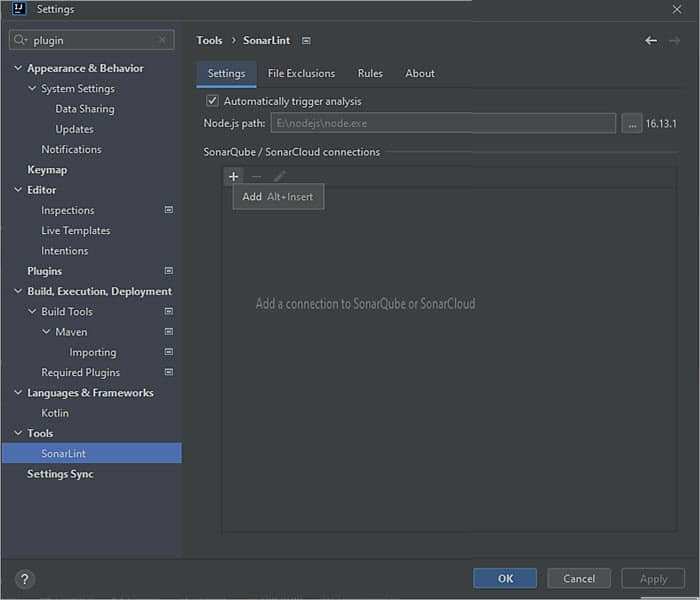Click the Apply button
The height and width of the screenshot is (600, 700).
pos(653,579)
